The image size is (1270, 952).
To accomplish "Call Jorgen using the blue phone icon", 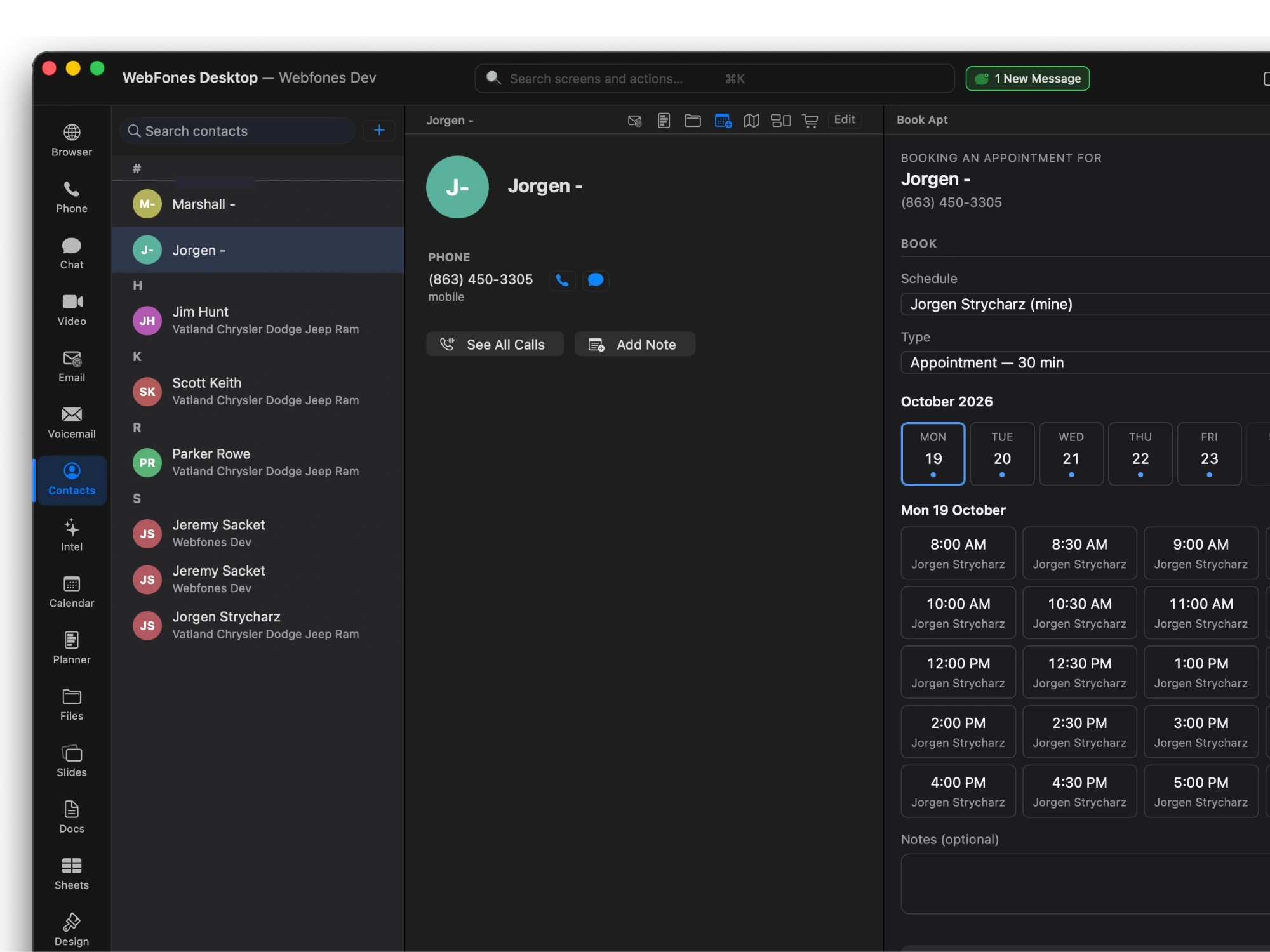I will point(562,280).
